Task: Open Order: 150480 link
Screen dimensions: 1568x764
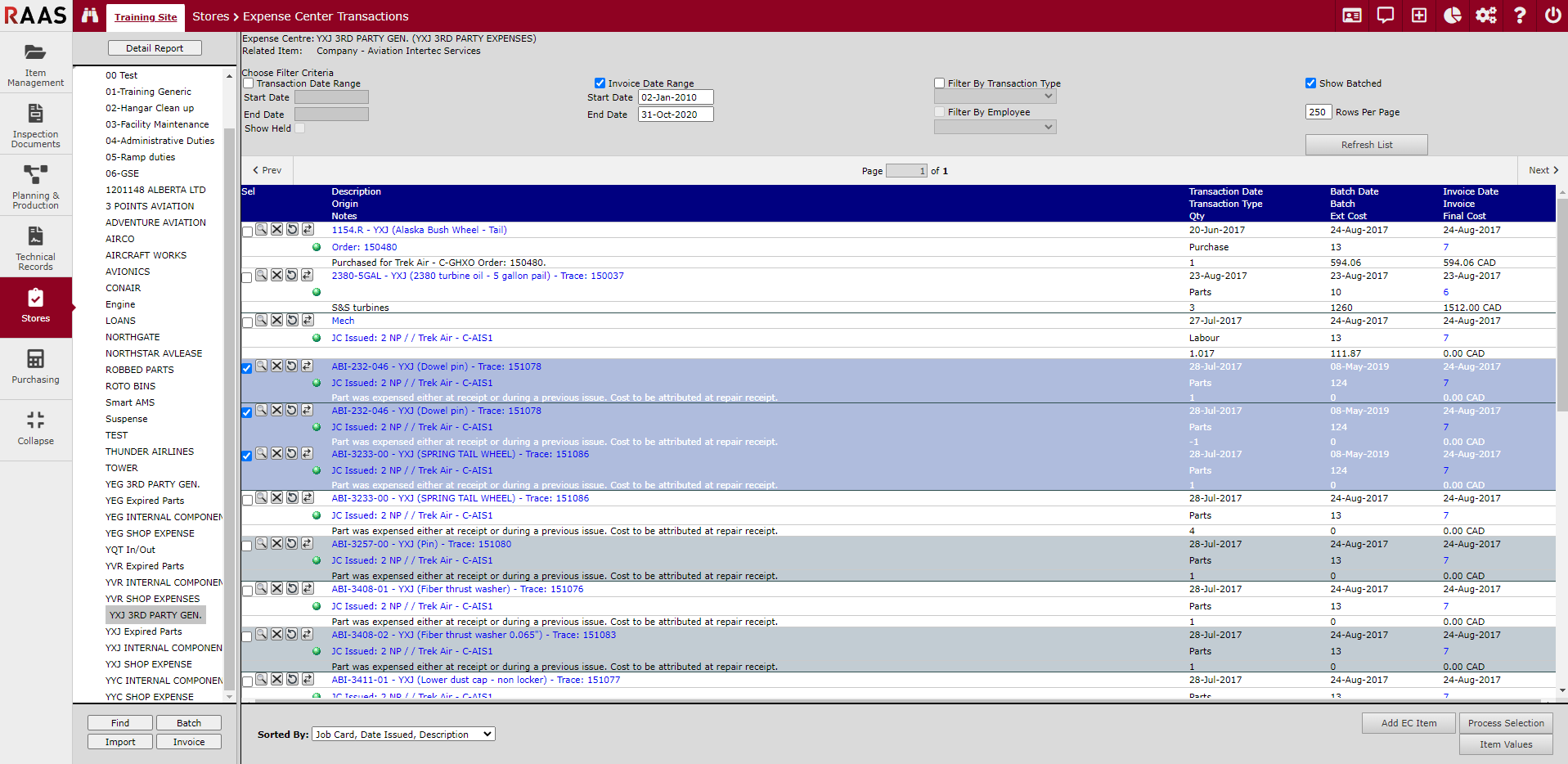Action: coord(364,247)
